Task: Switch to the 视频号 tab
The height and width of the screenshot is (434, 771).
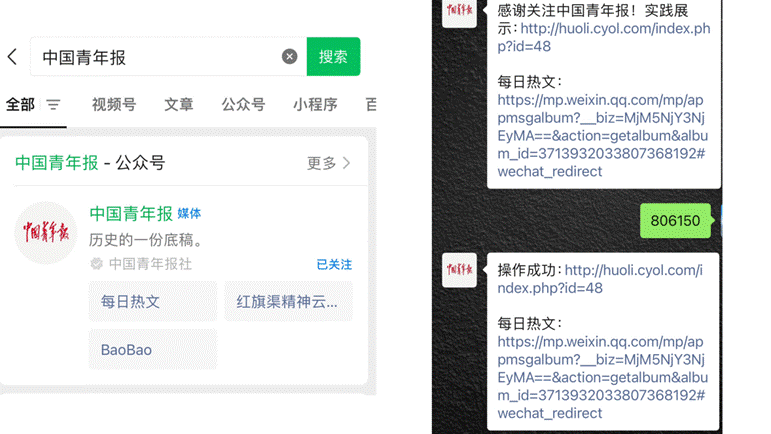Action: [113, 105]
